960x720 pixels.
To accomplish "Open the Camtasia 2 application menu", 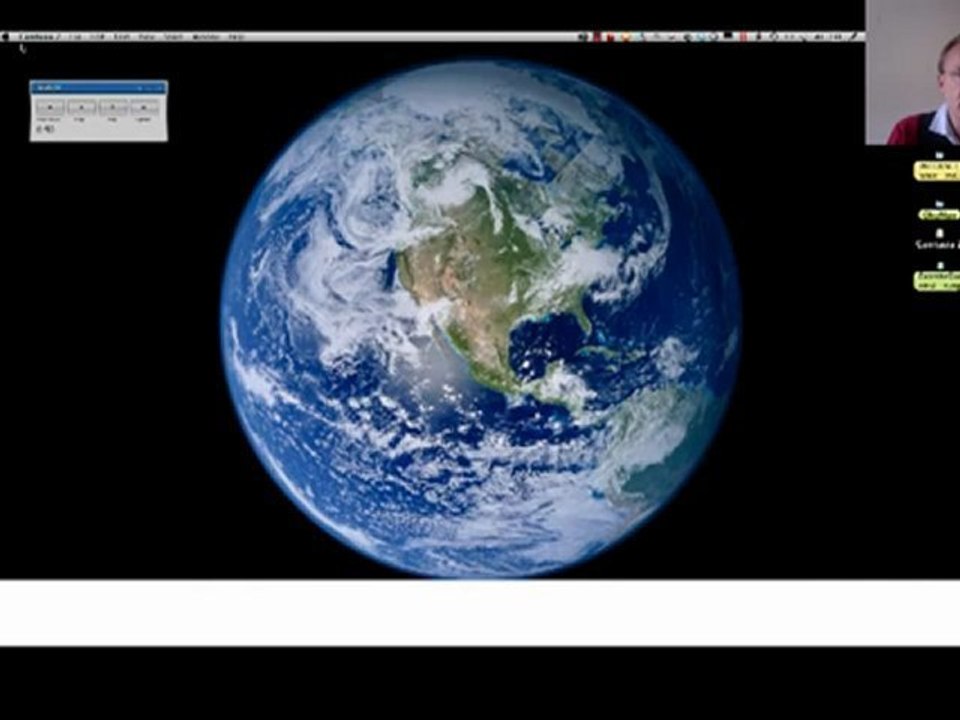I will [39, 37].
